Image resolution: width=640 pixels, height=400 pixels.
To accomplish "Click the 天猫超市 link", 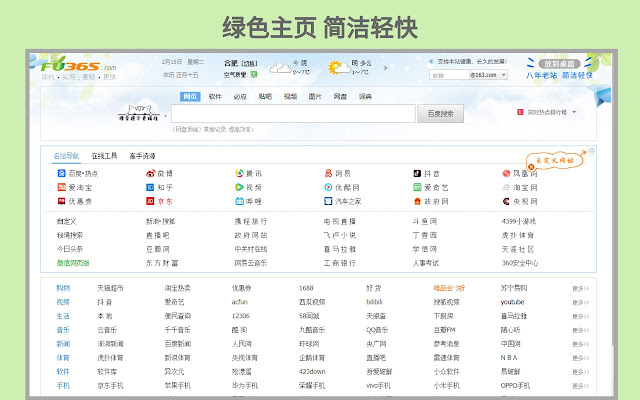I will click(110, 288).
